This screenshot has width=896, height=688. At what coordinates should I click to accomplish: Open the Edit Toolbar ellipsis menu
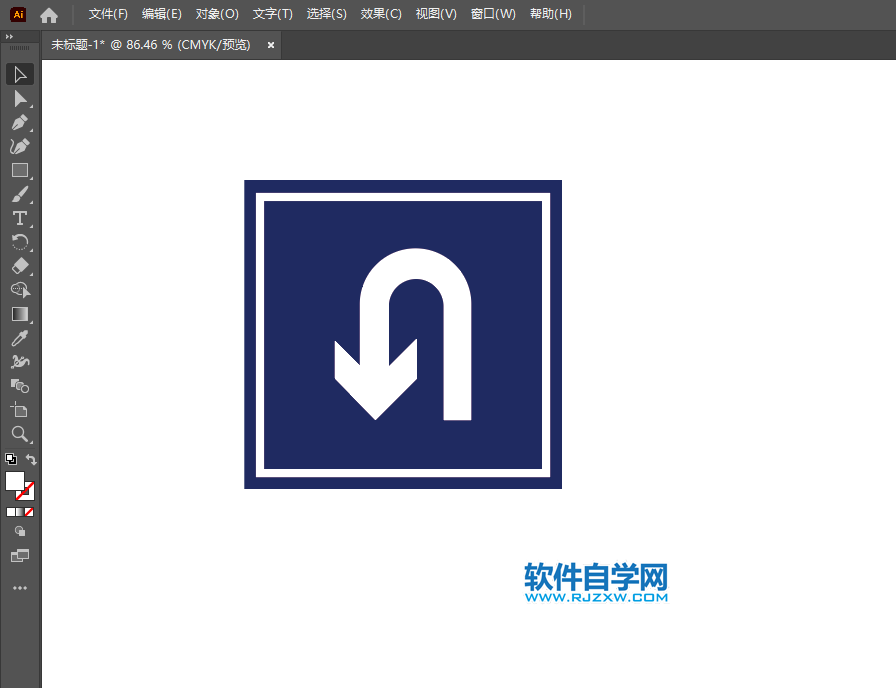(20, 587)
